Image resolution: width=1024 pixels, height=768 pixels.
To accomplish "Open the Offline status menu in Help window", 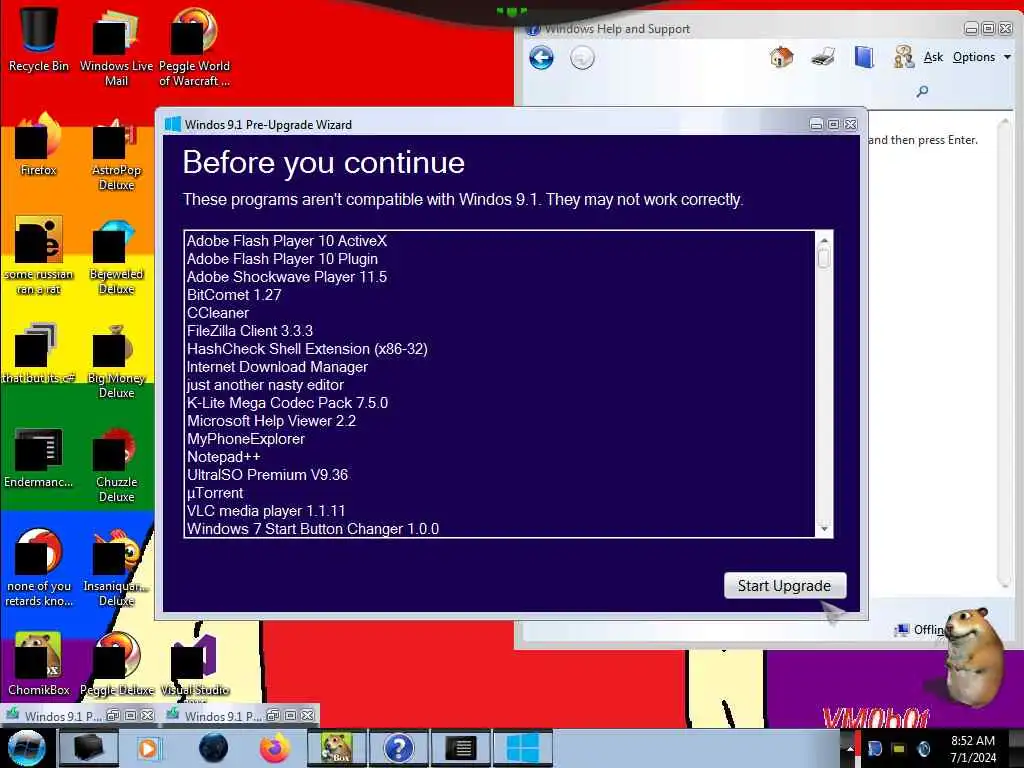I will tap(921, 630).
